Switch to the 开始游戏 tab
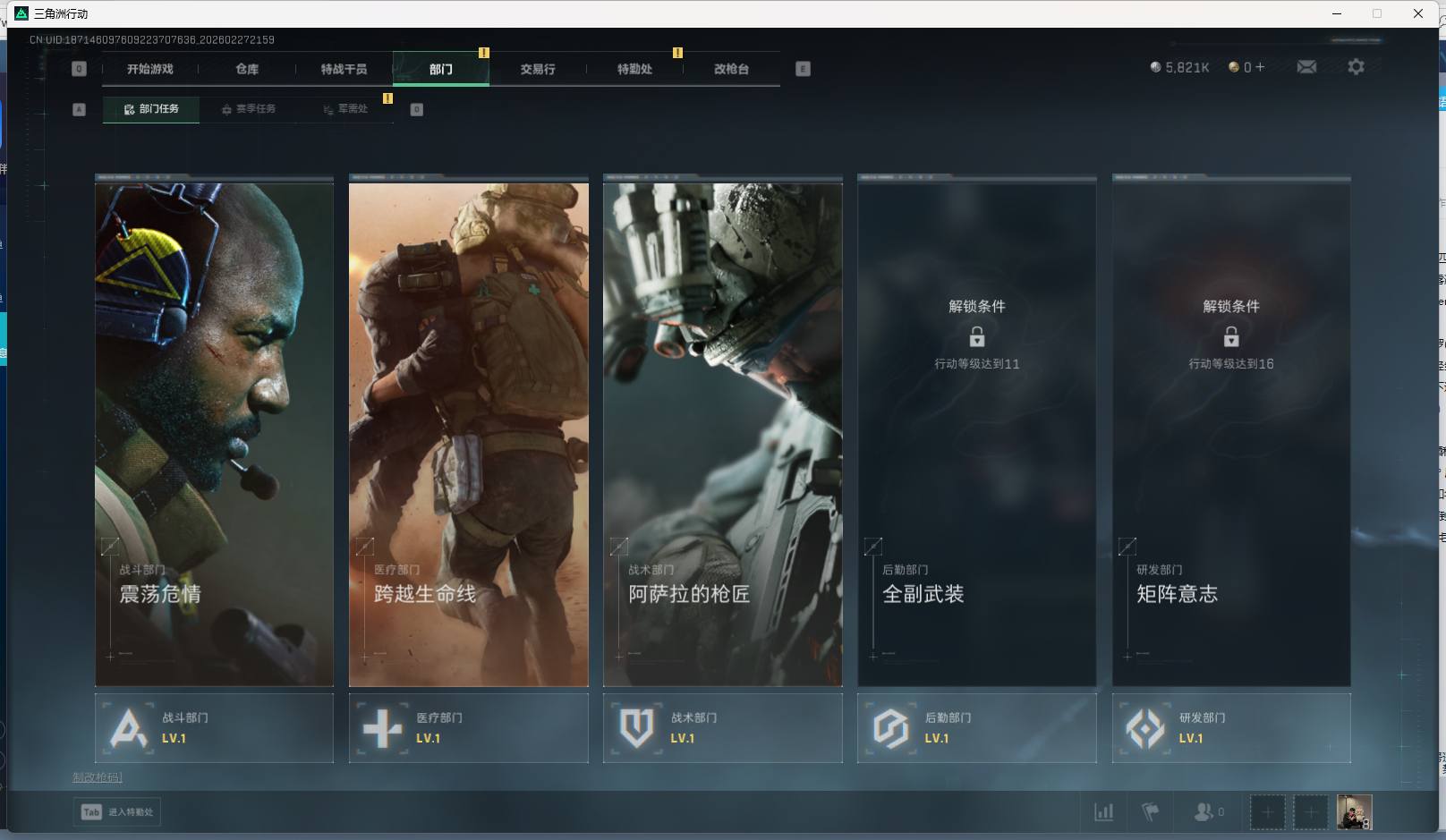Screen dimensions: 1446x840 150,69
